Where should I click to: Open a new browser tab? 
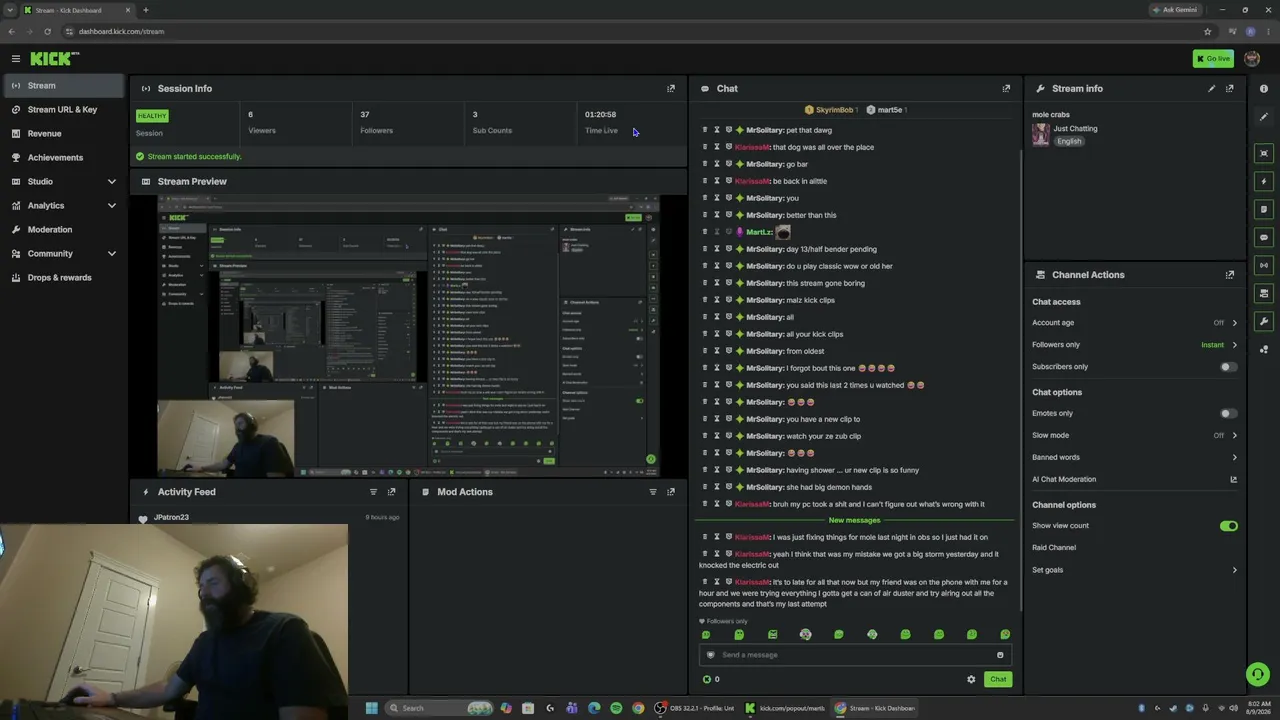(x=145, y=10)
